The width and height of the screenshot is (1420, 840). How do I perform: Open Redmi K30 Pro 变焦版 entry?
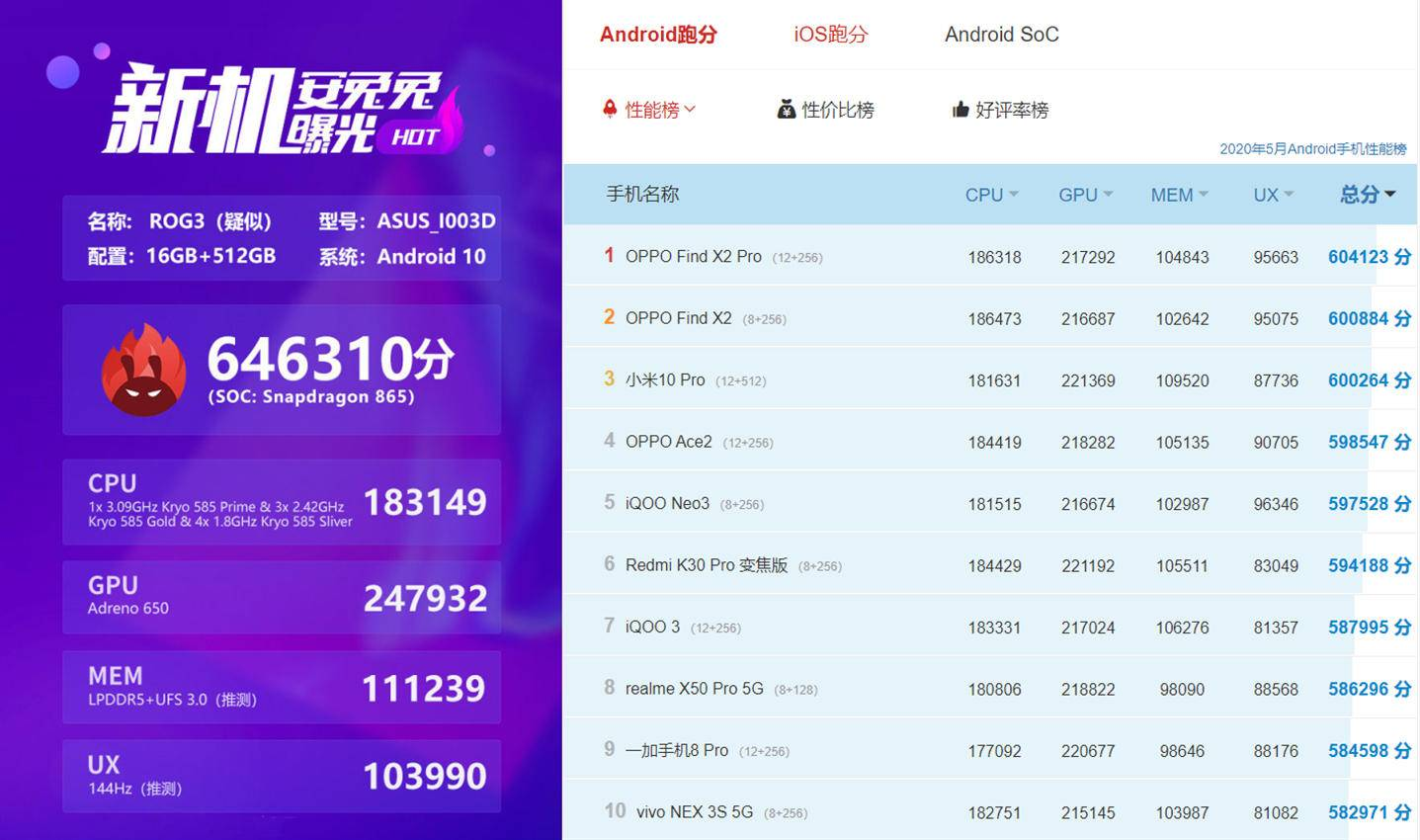coord(707,565)
